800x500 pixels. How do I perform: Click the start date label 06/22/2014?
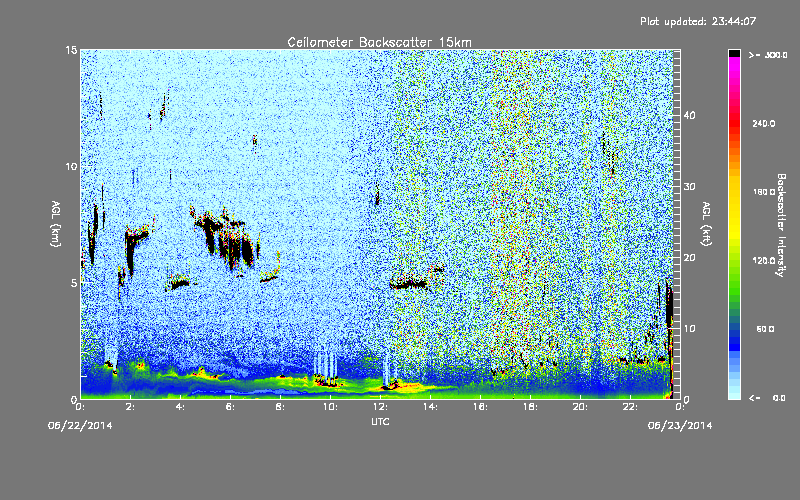(x=80, y=426)
